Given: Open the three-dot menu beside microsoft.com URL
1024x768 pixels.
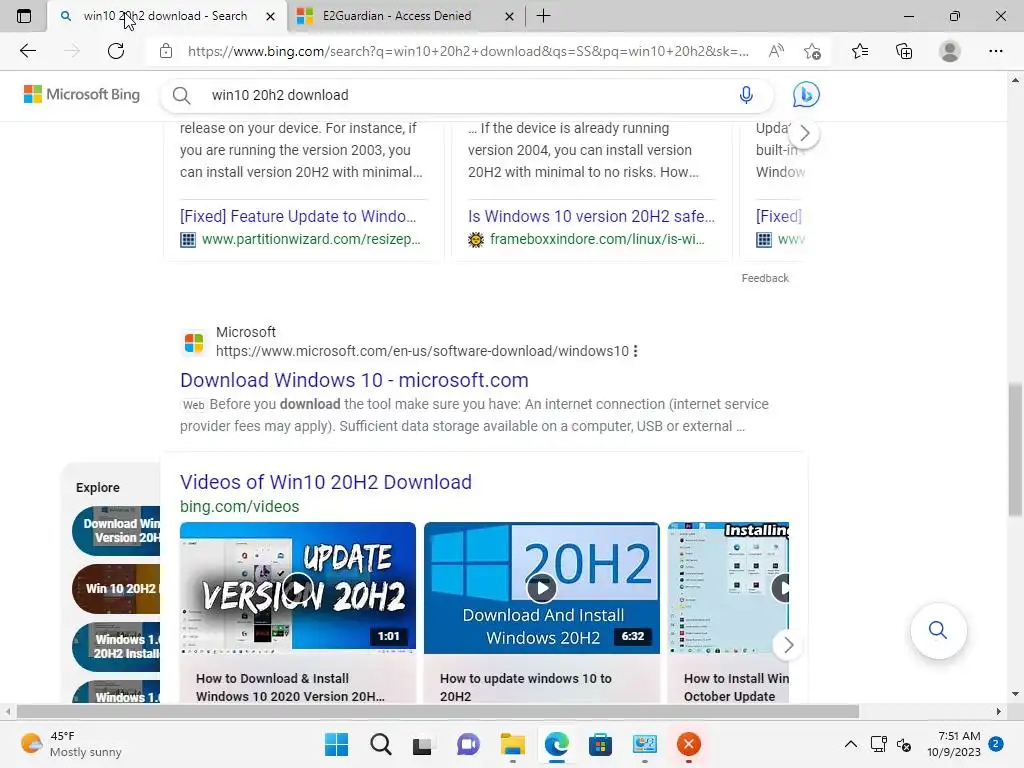Looking at the screenshot, I should click(635, 351).
